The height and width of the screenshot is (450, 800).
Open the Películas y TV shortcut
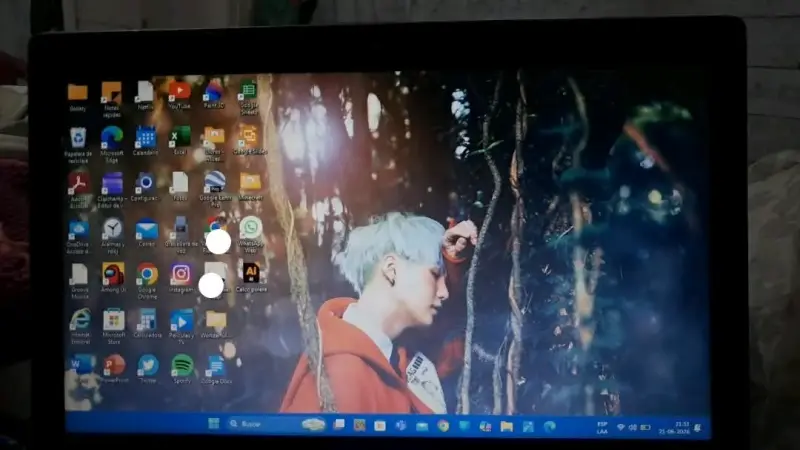pyautogui.click(x=182, y=326)
